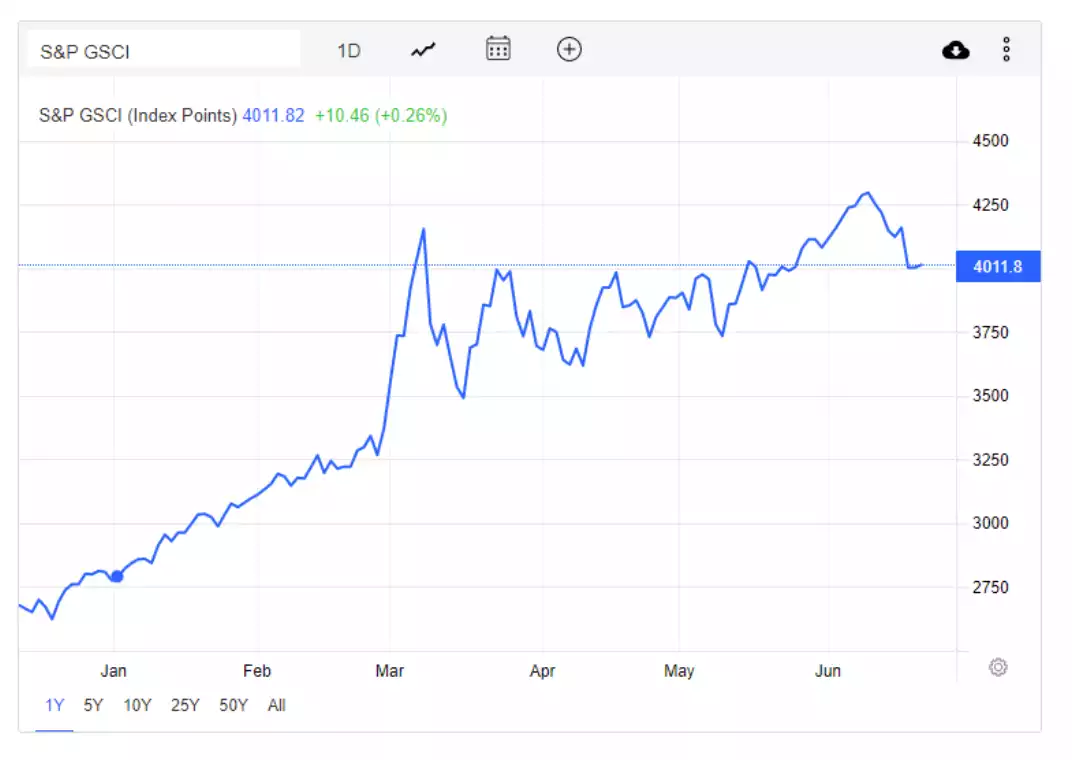Viewport: 1072px width, 760px height.
Task: Click the S&P GSCI symbol search field
Action: (164, 50)
